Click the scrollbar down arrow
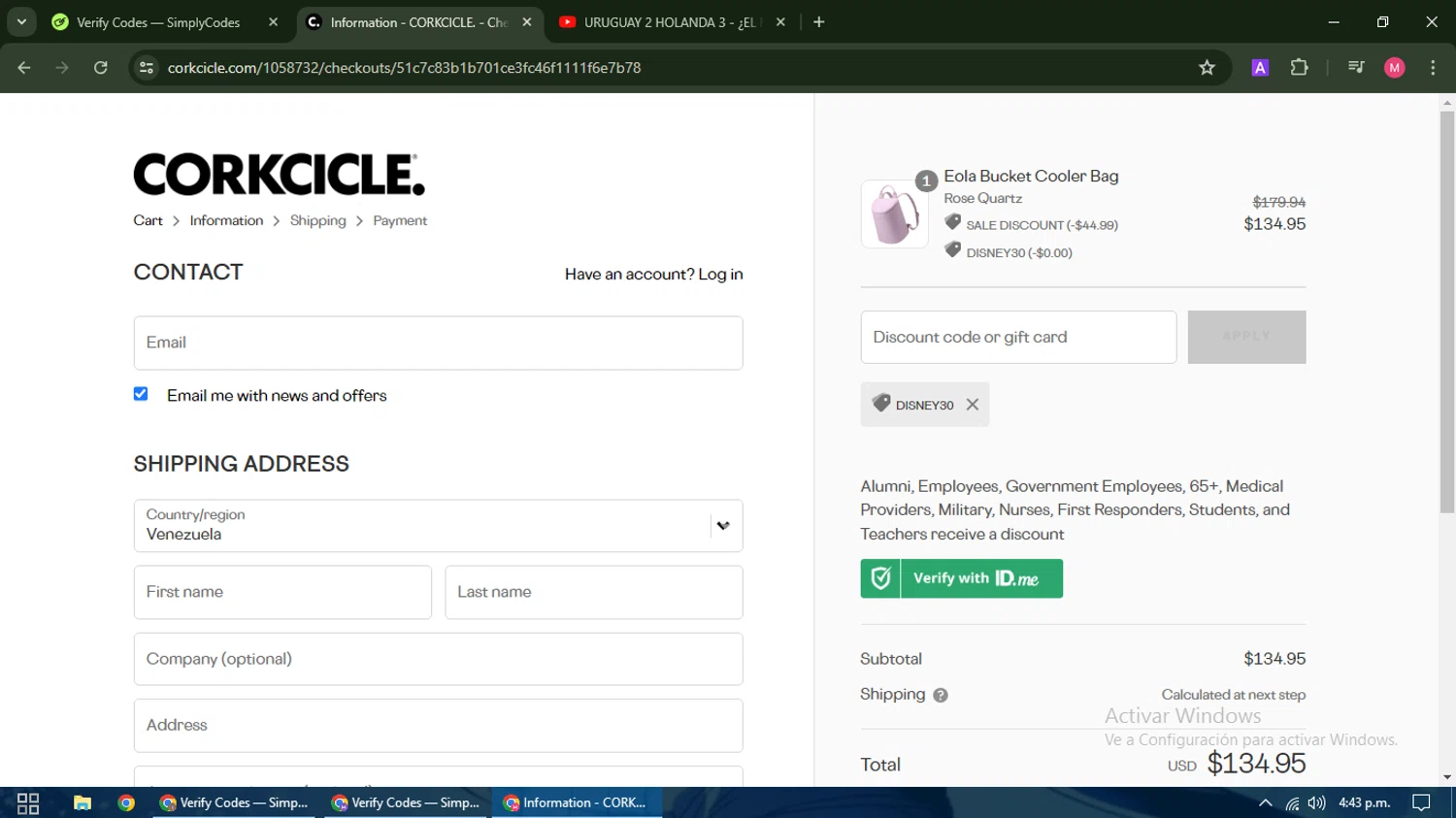This screenshot has height=818, width=1456. tap(1447, 777)
